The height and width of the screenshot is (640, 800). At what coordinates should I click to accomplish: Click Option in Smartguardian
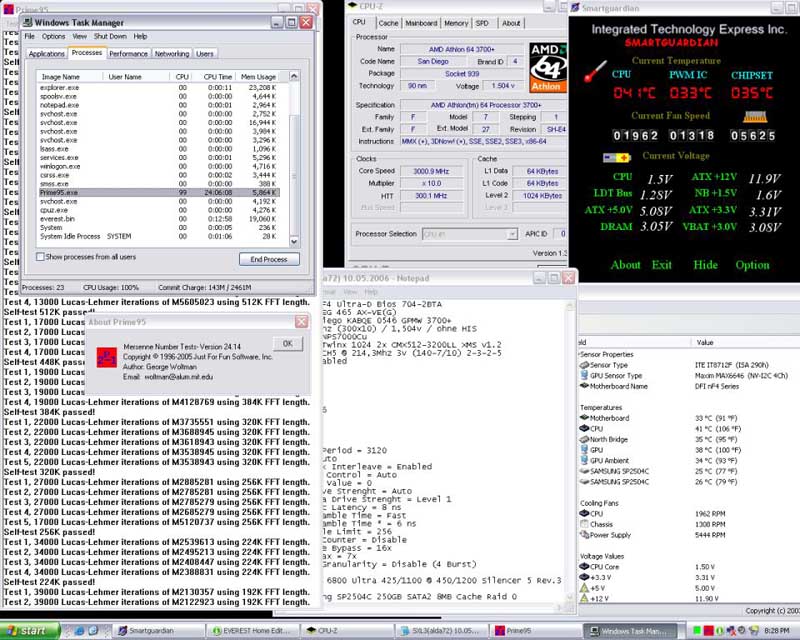click(753, 265)
